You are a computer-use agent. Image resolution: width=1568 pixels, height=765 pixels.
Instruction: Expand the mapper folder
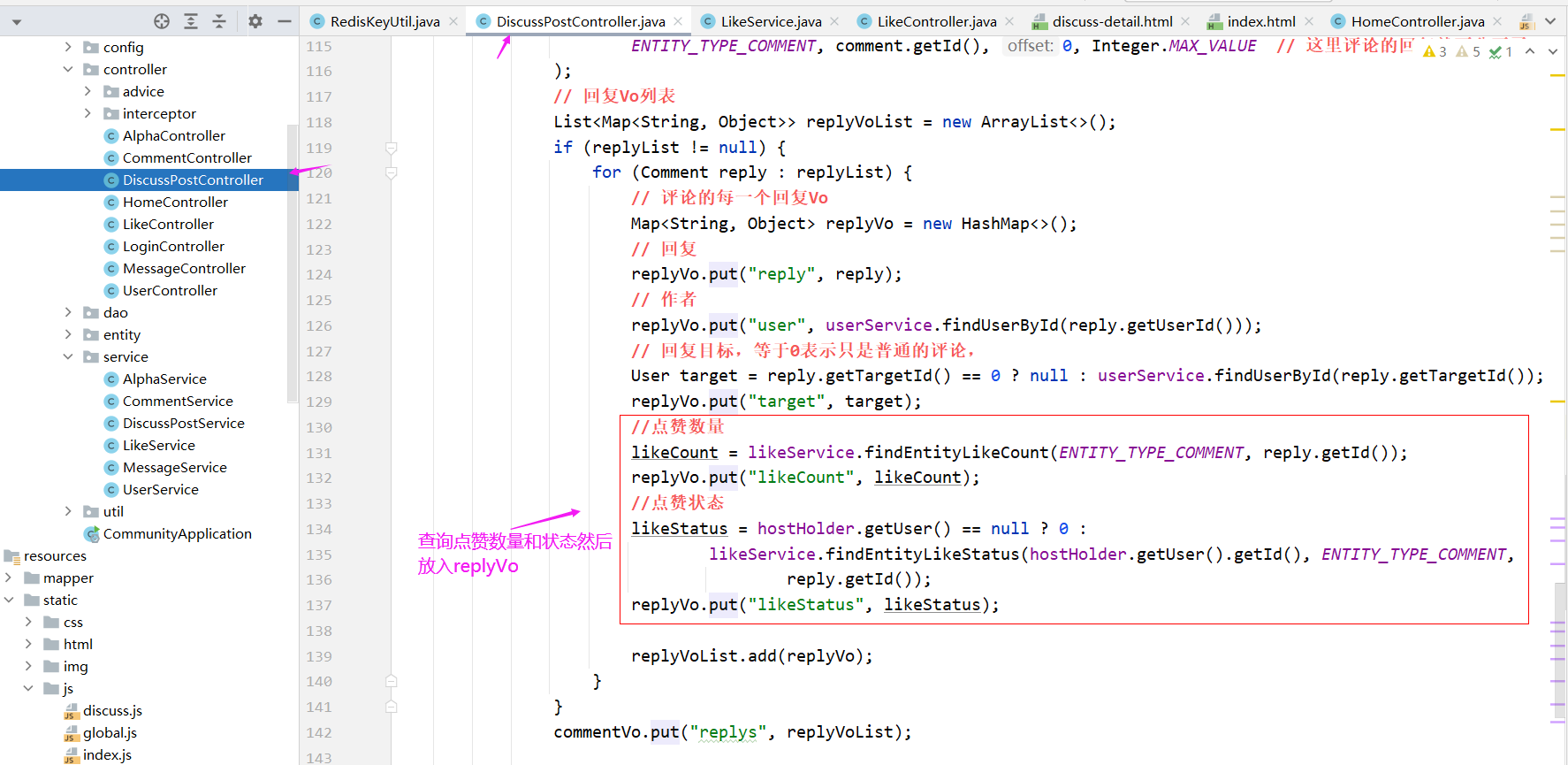pos(9,578)
